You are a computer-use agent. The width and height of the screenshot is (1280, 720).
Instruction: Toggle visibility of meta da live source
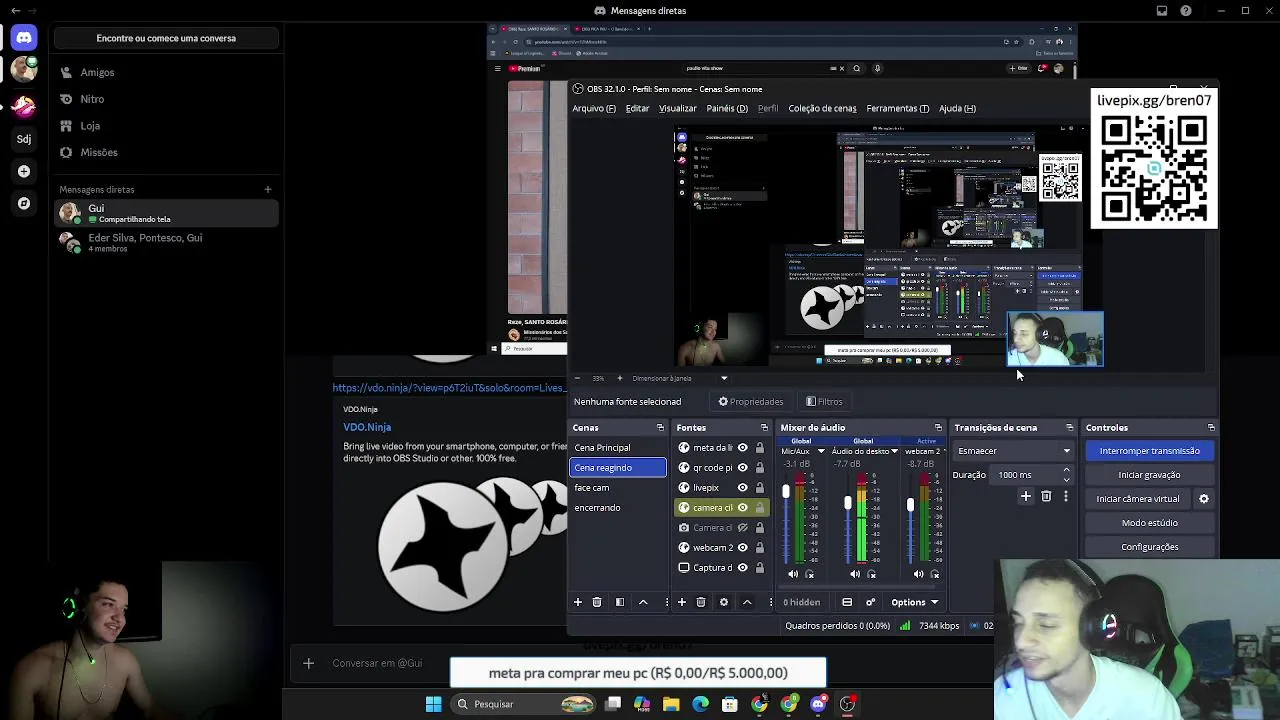tap(742, 448)
